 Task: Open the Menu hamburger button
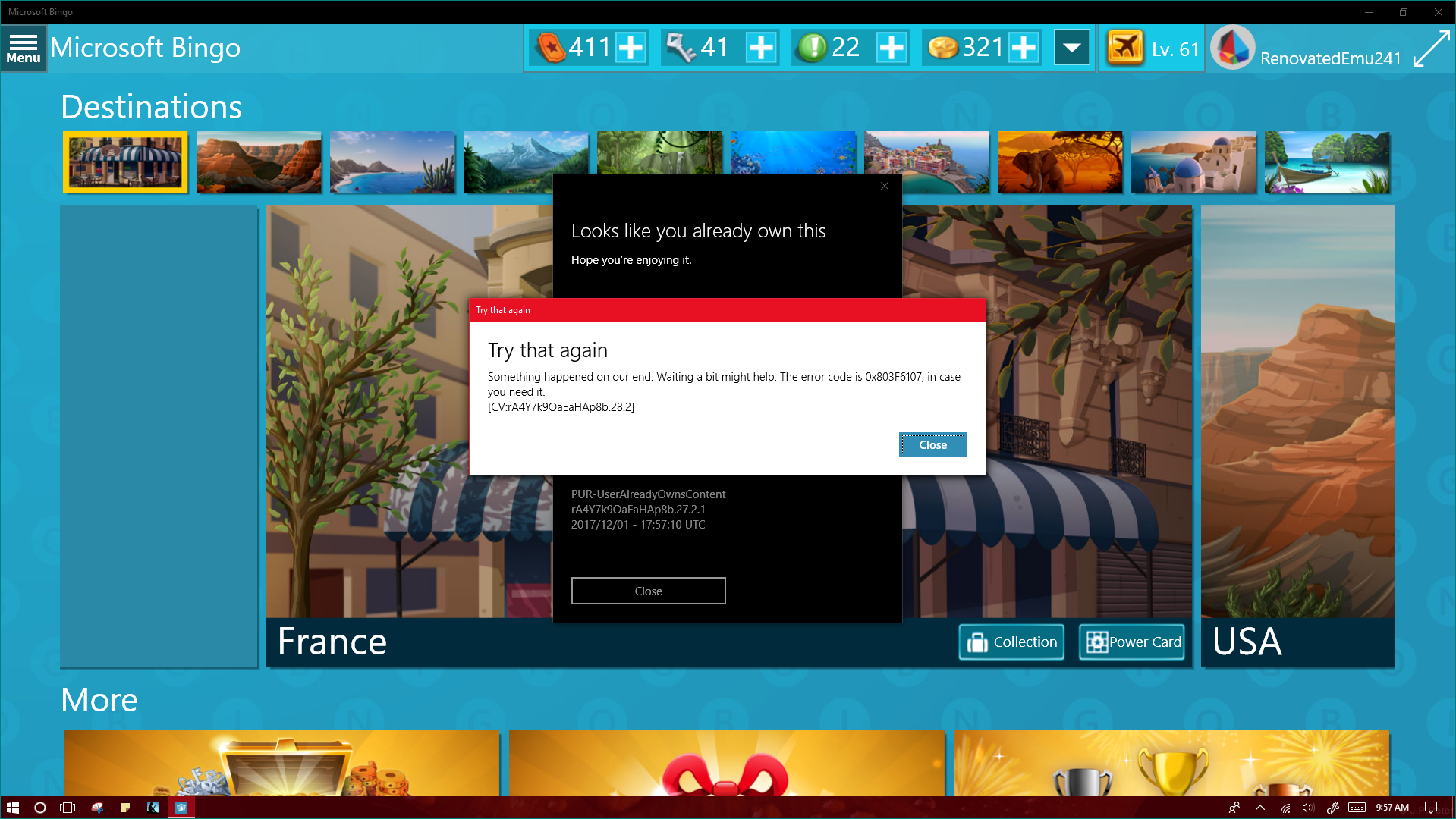[24, 48]
